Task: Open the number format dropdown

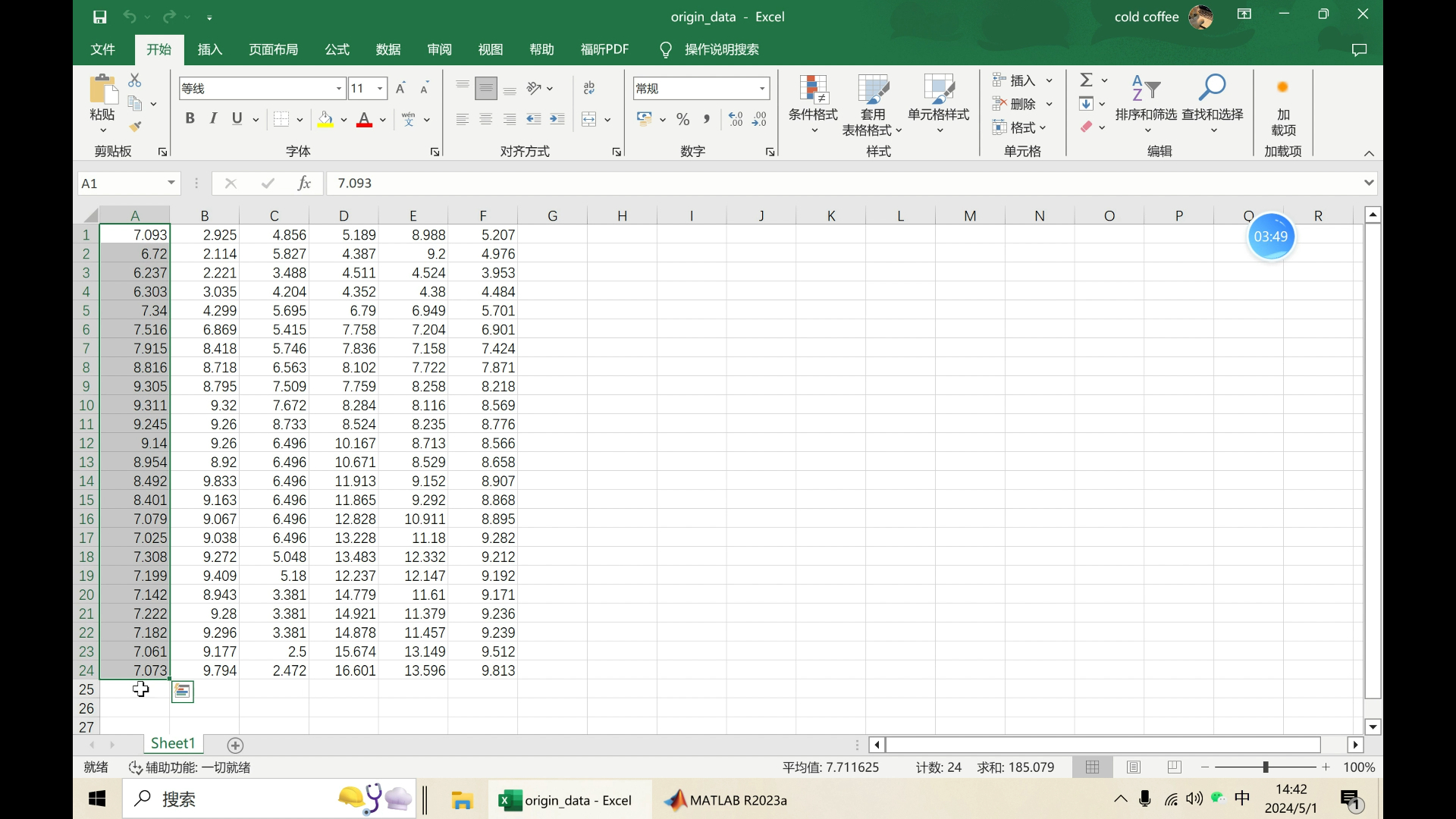Action: tap(761, 89)
